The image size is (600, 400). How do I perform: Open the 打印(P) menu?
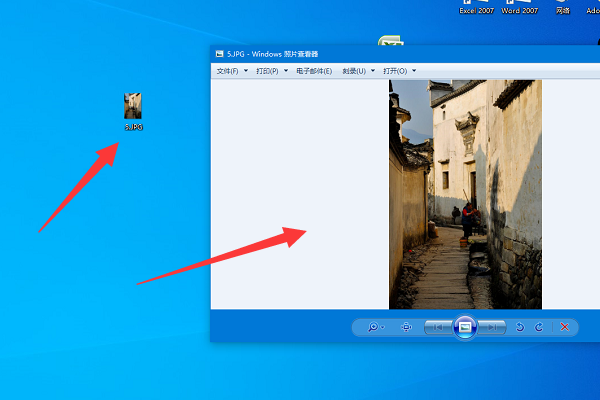coord(267,71)
